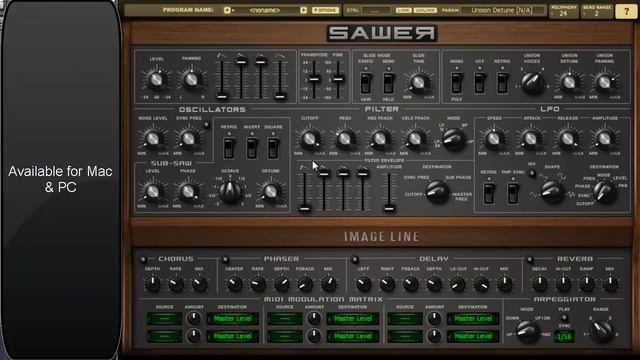Click the LFO Attack knob
Image resolution: width=640 pixels, height=360 pixels.
(531, 139)
